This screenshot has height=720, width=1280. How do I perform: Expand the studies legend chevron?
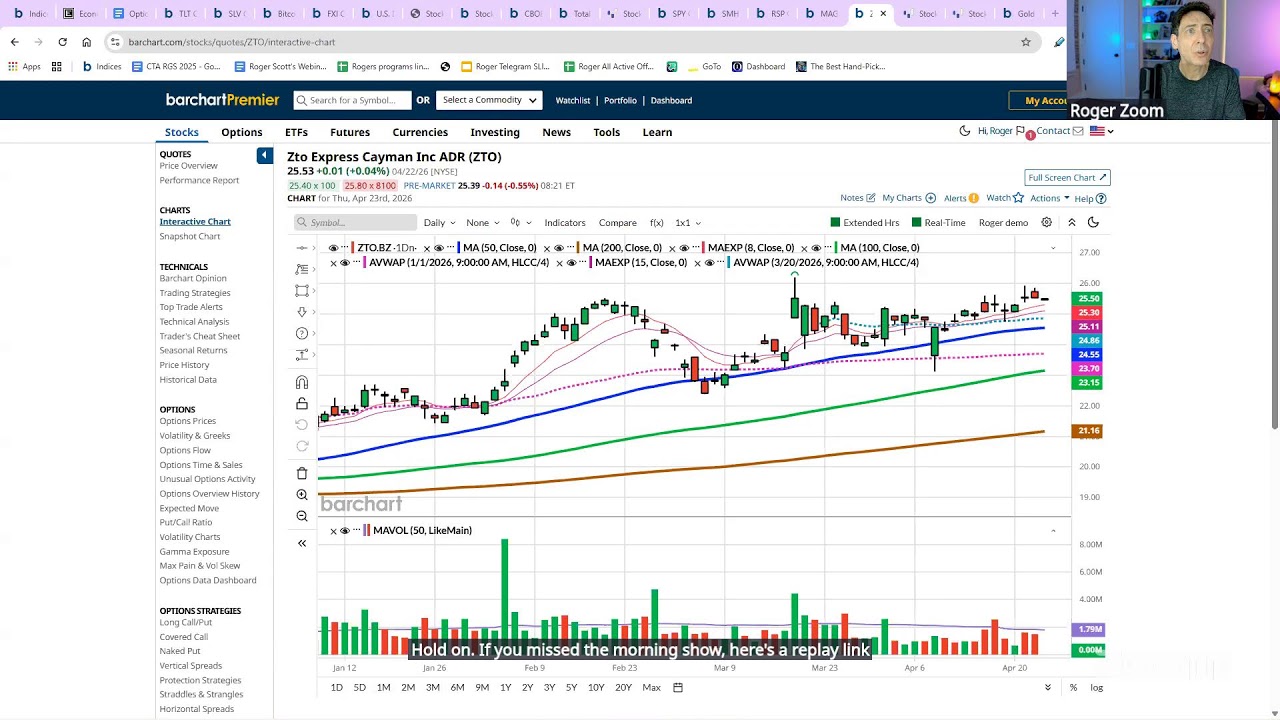pos(1052,248)
